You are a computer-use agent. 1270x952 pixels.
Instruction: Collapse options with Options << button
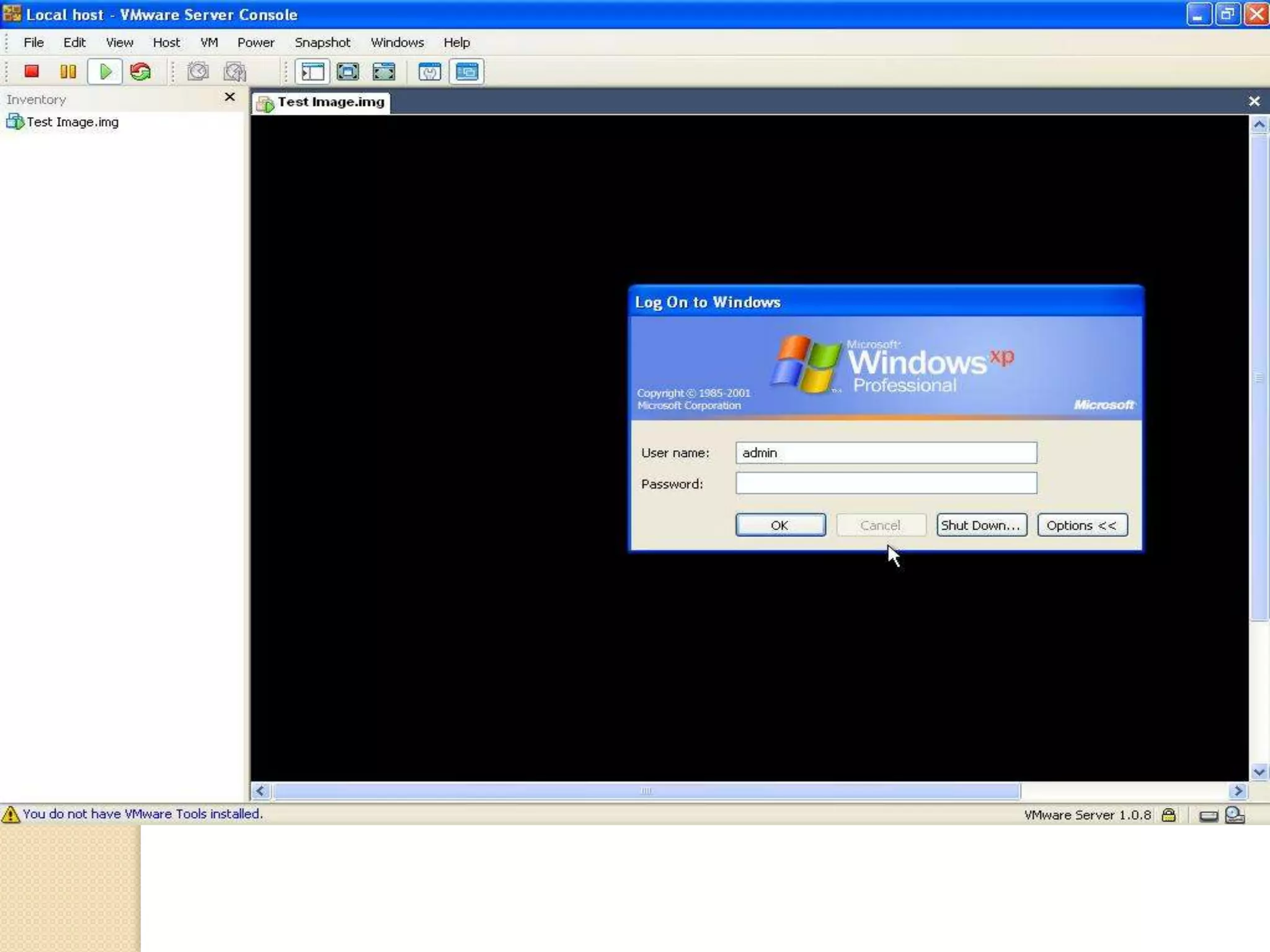(x=1082, y=525)
